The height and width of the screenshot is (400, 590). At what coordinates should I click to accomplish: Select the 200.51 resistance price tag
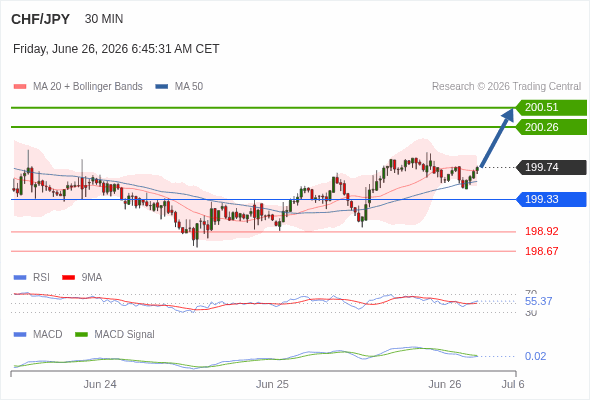pyautogui.click(x=551, y=108)
